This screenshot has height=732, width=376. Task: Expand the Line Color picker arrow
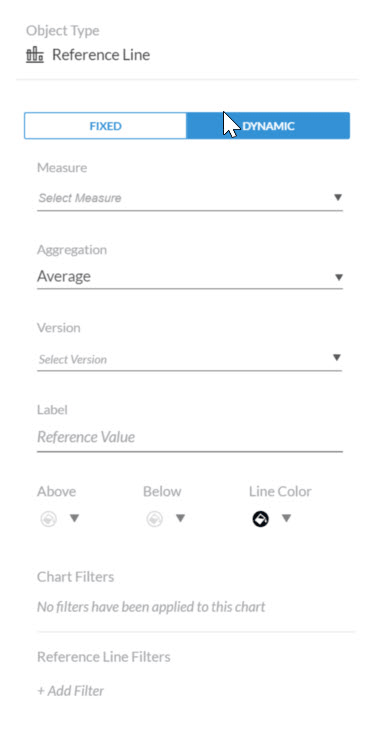pos(287,518)
